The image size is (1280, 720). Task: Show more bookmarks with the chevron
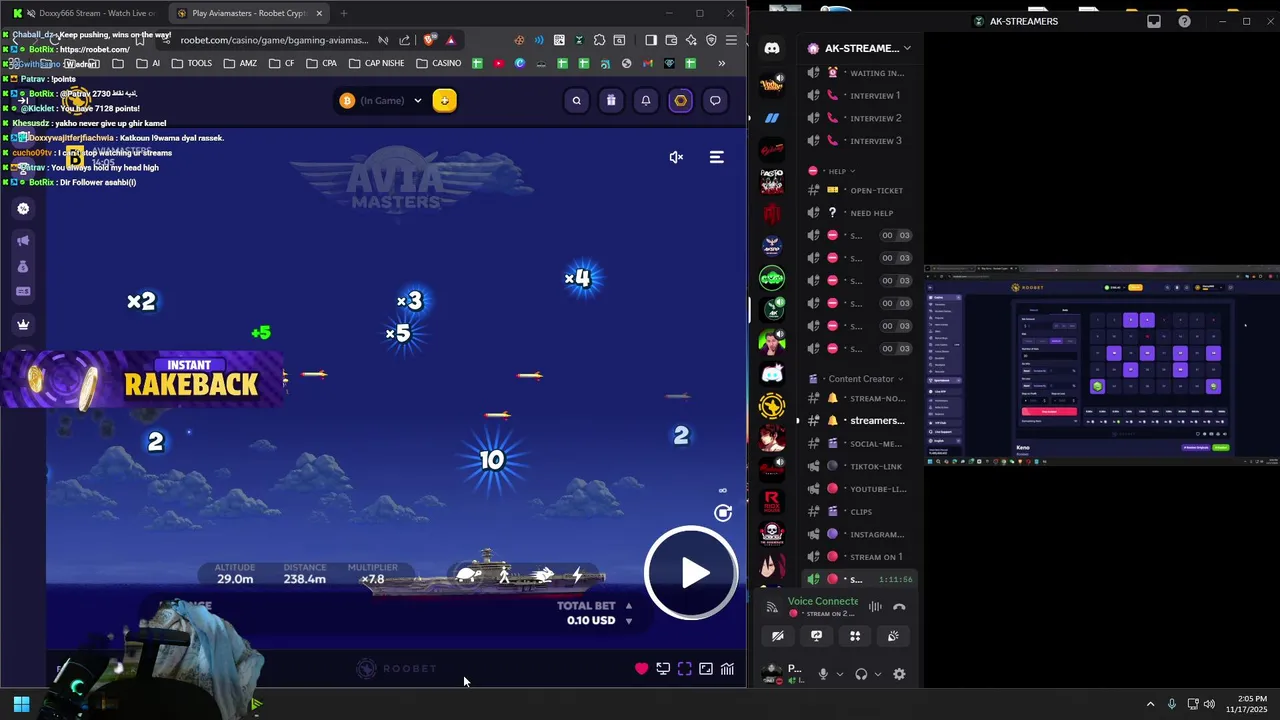[x=721, y=63]
